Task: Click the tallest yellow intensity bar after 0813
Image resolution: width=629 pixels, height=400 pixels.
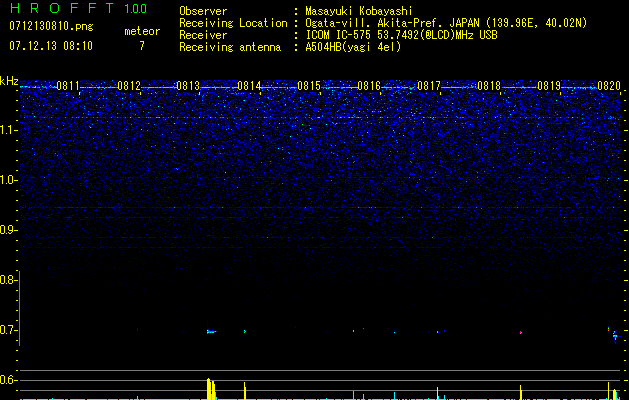Action: 209,389
